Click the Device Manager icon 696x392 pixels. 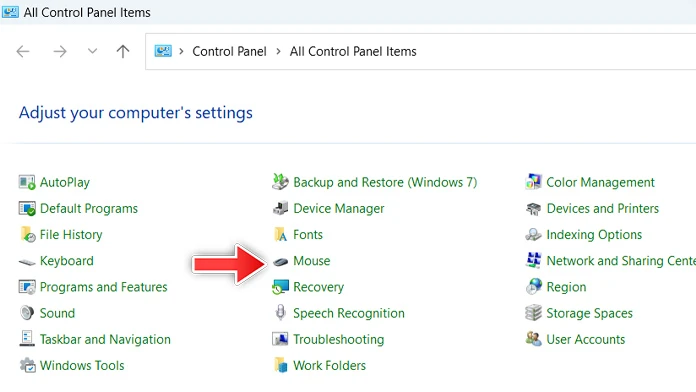[280, 209]
